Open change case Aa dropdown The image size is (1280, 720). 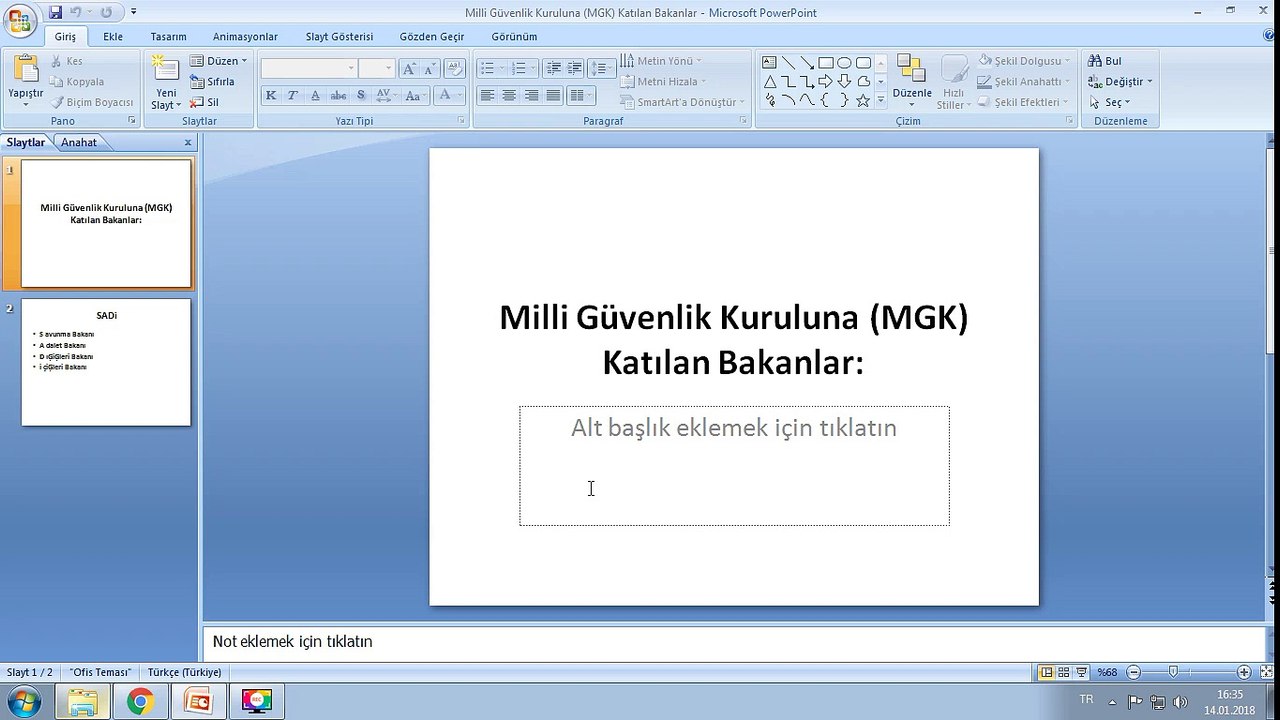tap(415, 95)
